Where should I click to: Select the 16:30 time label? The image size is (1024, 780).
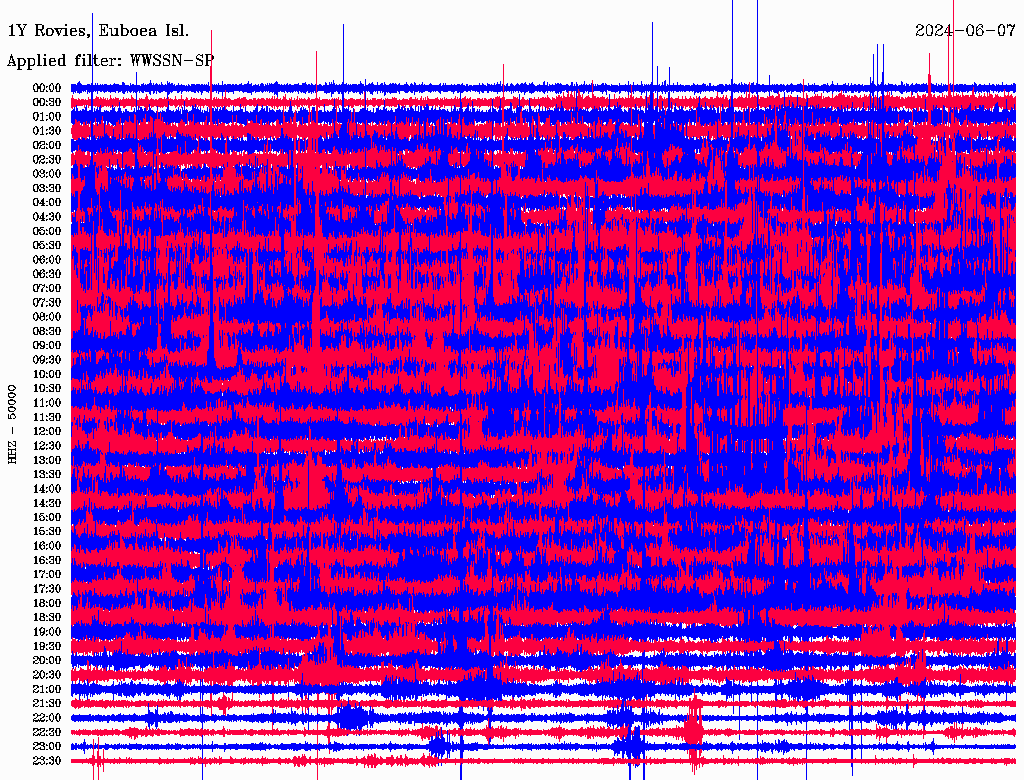[47, 561]
